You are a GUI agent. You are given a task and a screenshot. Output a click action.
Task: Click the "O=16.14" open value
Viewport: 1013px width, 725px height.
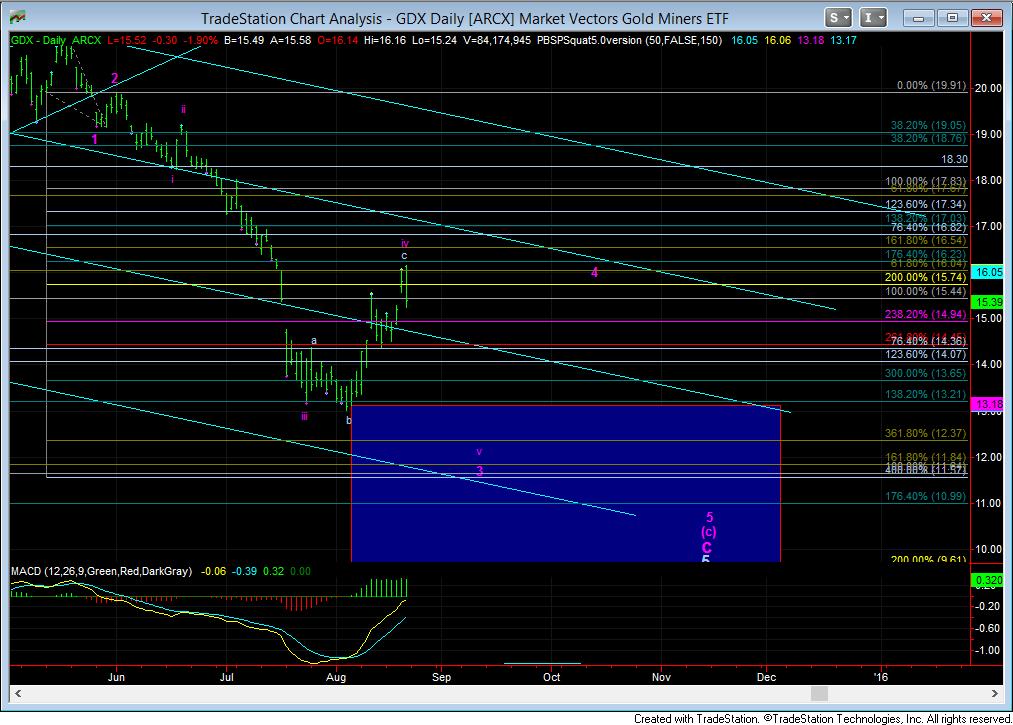[337, 40]
